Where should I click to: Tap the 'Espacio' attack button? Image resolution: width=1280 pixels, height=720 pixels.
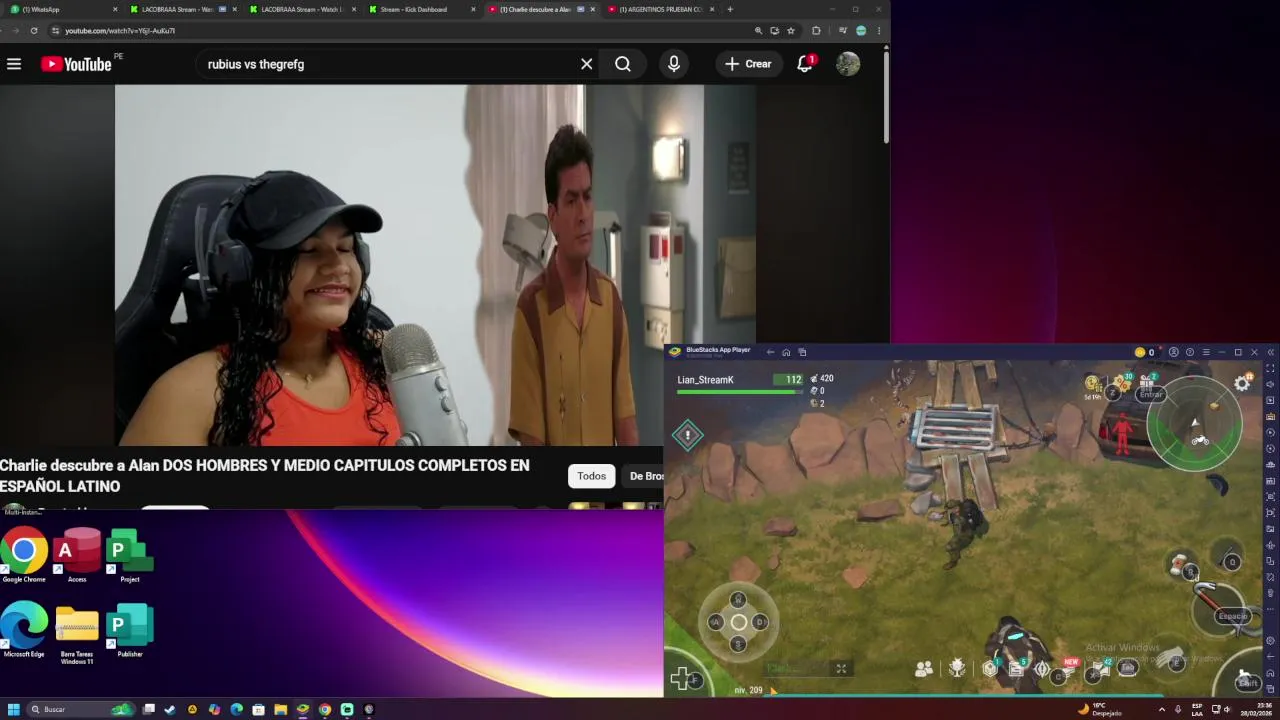1232,616
